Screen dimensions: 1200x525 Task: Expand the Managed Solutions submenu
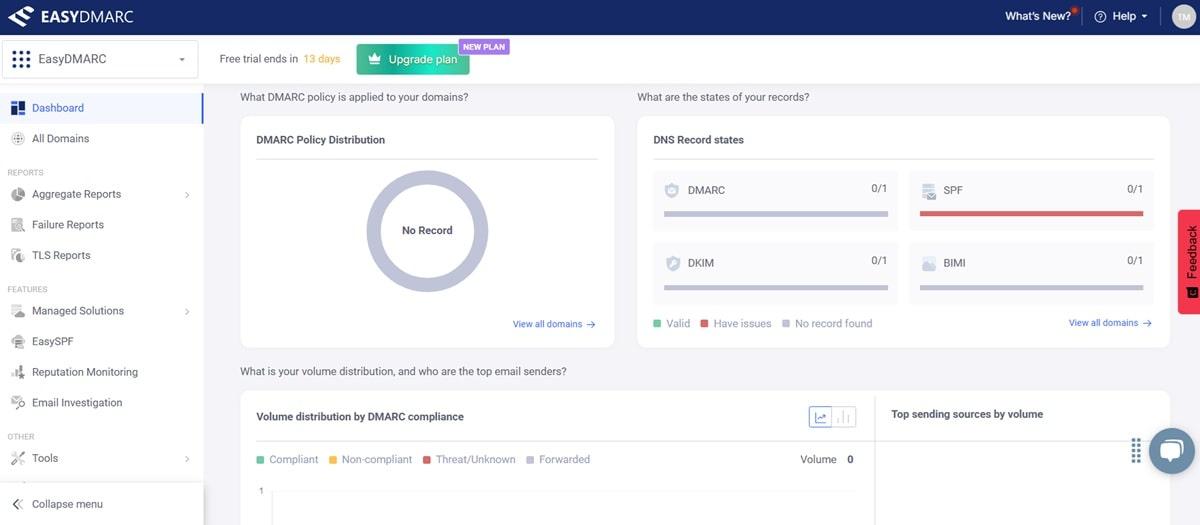tap(187, 312)
